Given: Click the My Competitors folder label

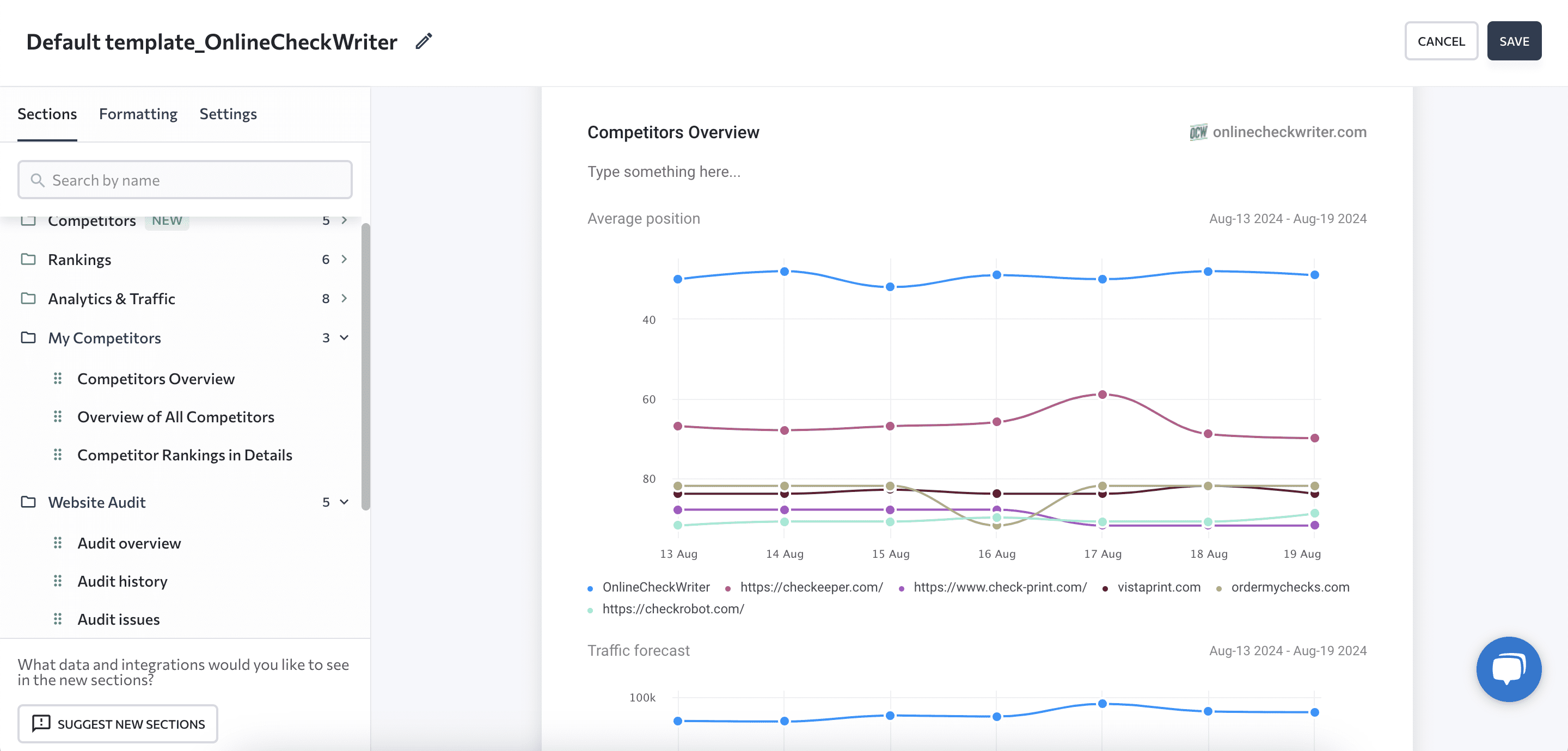Looking at the screenshot, I should (105, 337).
